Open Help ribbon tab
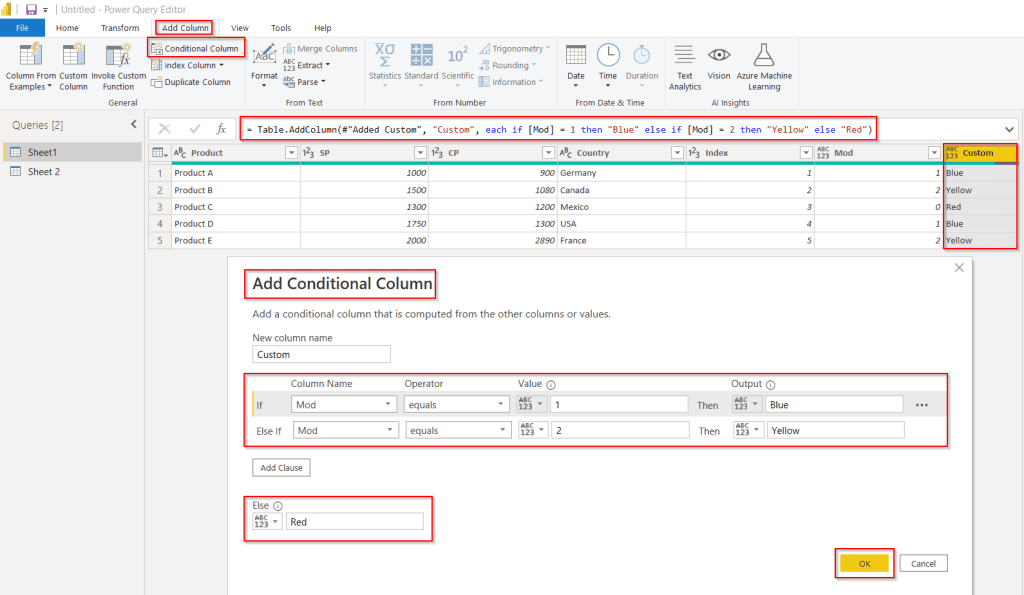 point(323,28)
